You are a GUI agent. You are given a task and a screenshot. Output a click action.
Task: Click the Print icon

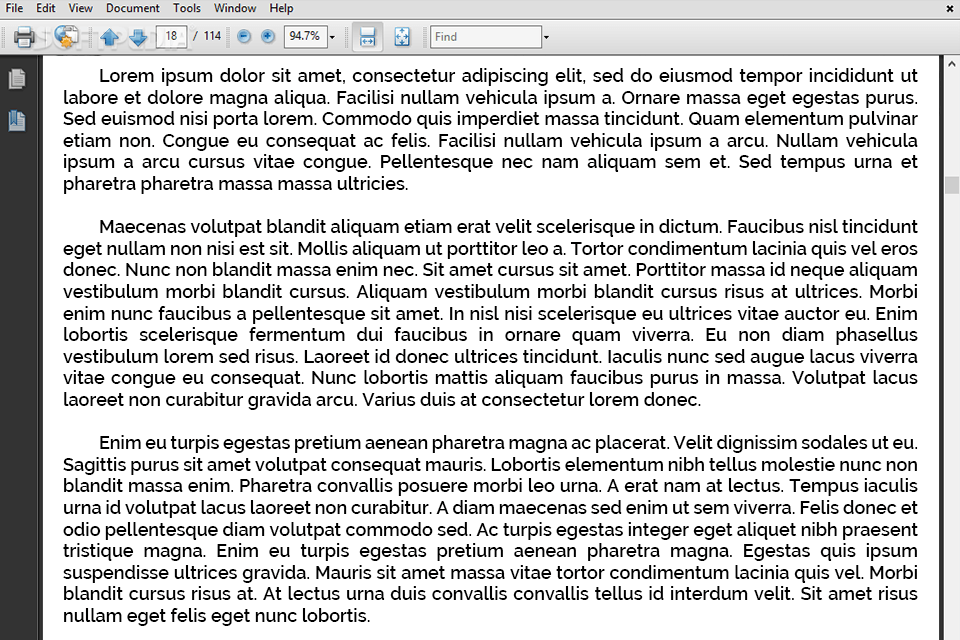tap(25, 36)
